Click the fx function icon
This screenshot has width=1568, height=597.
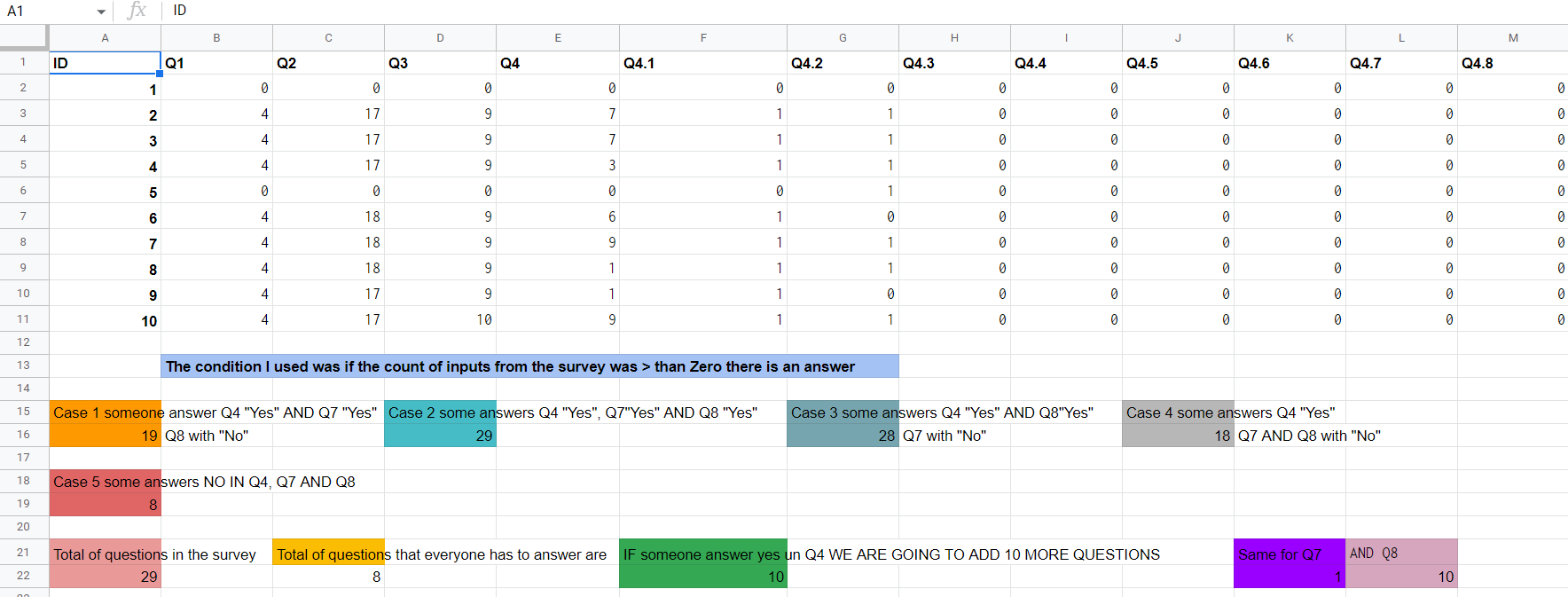(137, 11)
